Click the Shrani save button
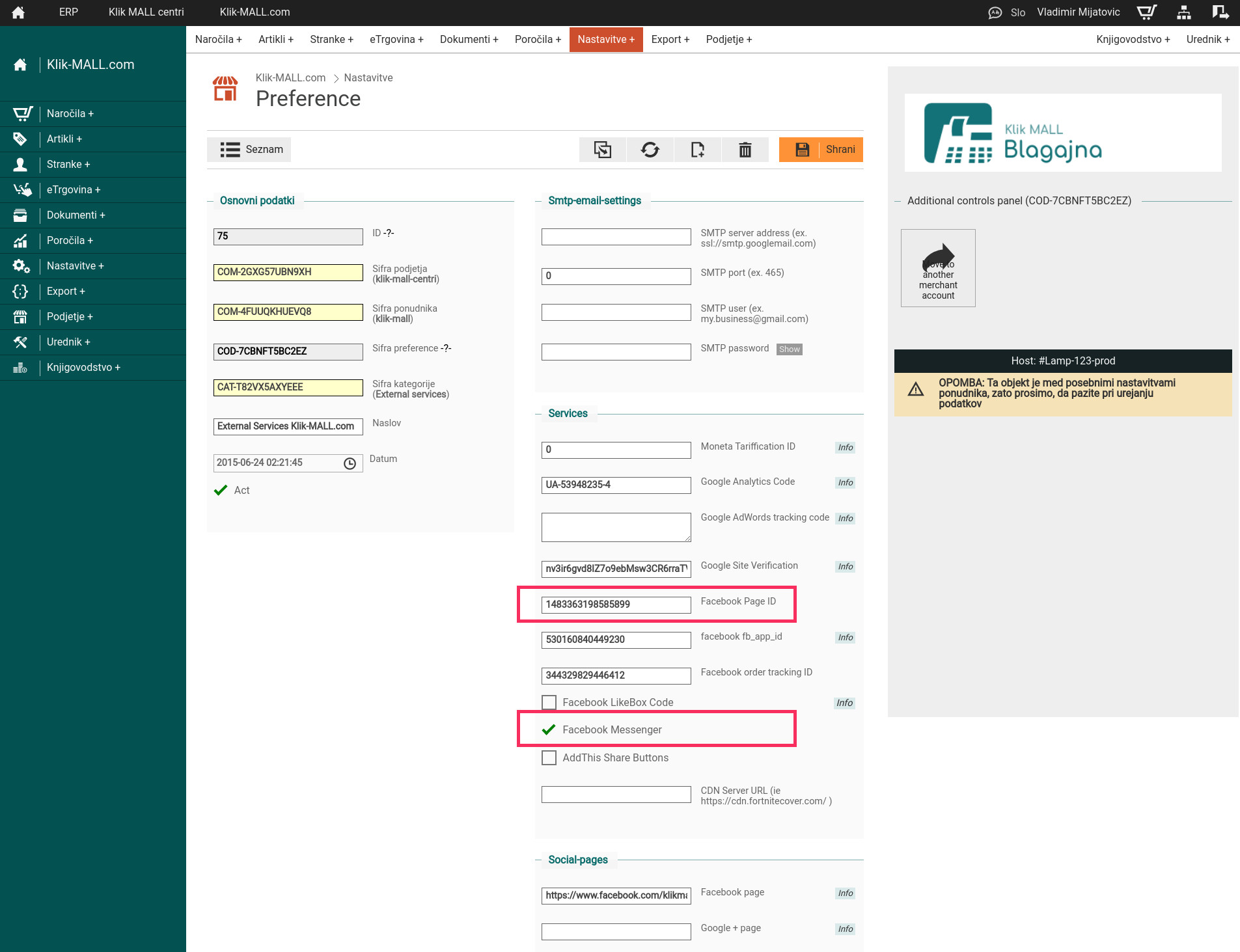The image size is (1240, 952). (821, 150)
